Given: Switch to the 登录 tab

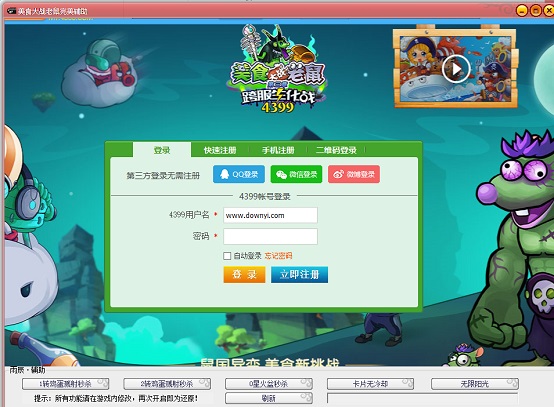Looking at the screenshot, I should [x=162, y=150].
